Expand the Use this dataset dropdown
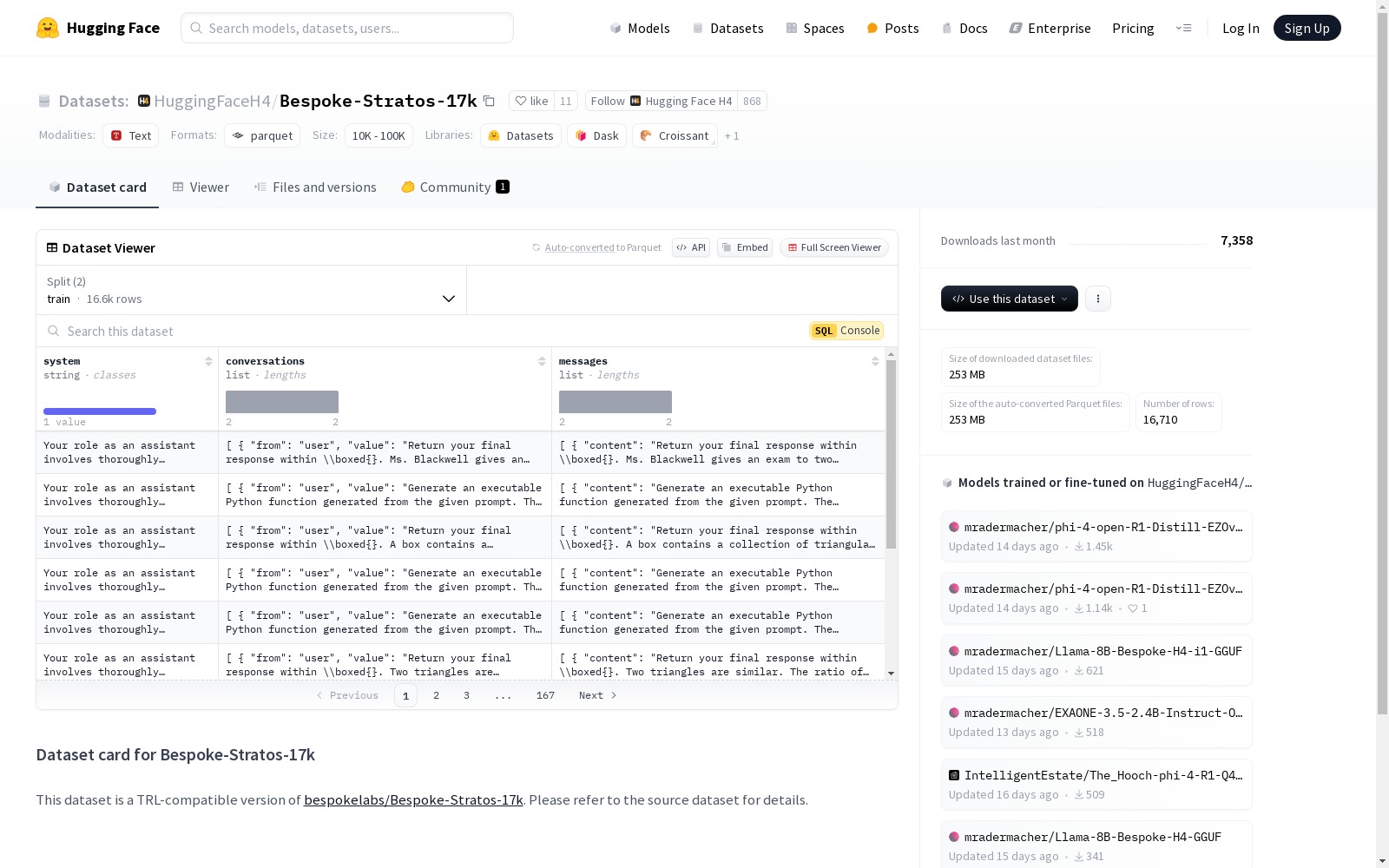The height and width of the screenshot is (868, 1389). (1010, 299)
